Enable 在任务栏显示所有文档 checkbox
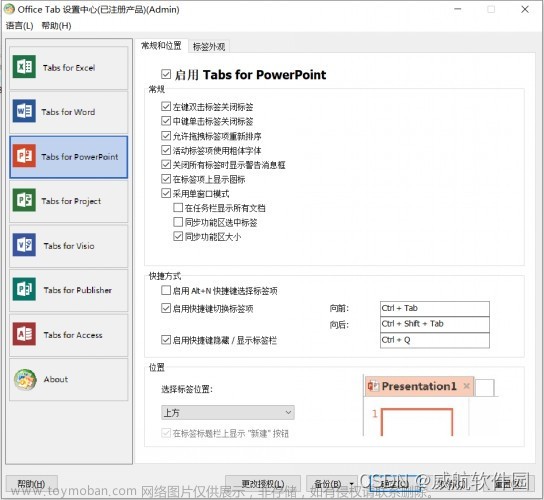 tap(178, 207)
